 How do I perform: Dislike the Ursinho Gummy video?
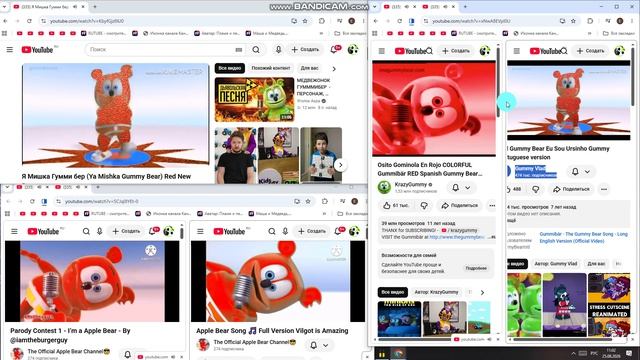[x=536, y=189]
